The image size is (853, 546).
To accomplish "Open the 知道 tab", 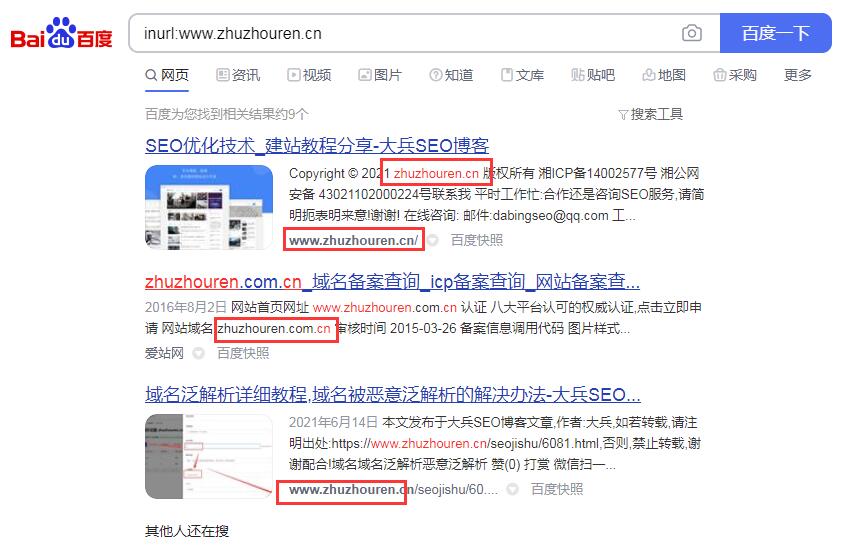I will pos(451,75).
